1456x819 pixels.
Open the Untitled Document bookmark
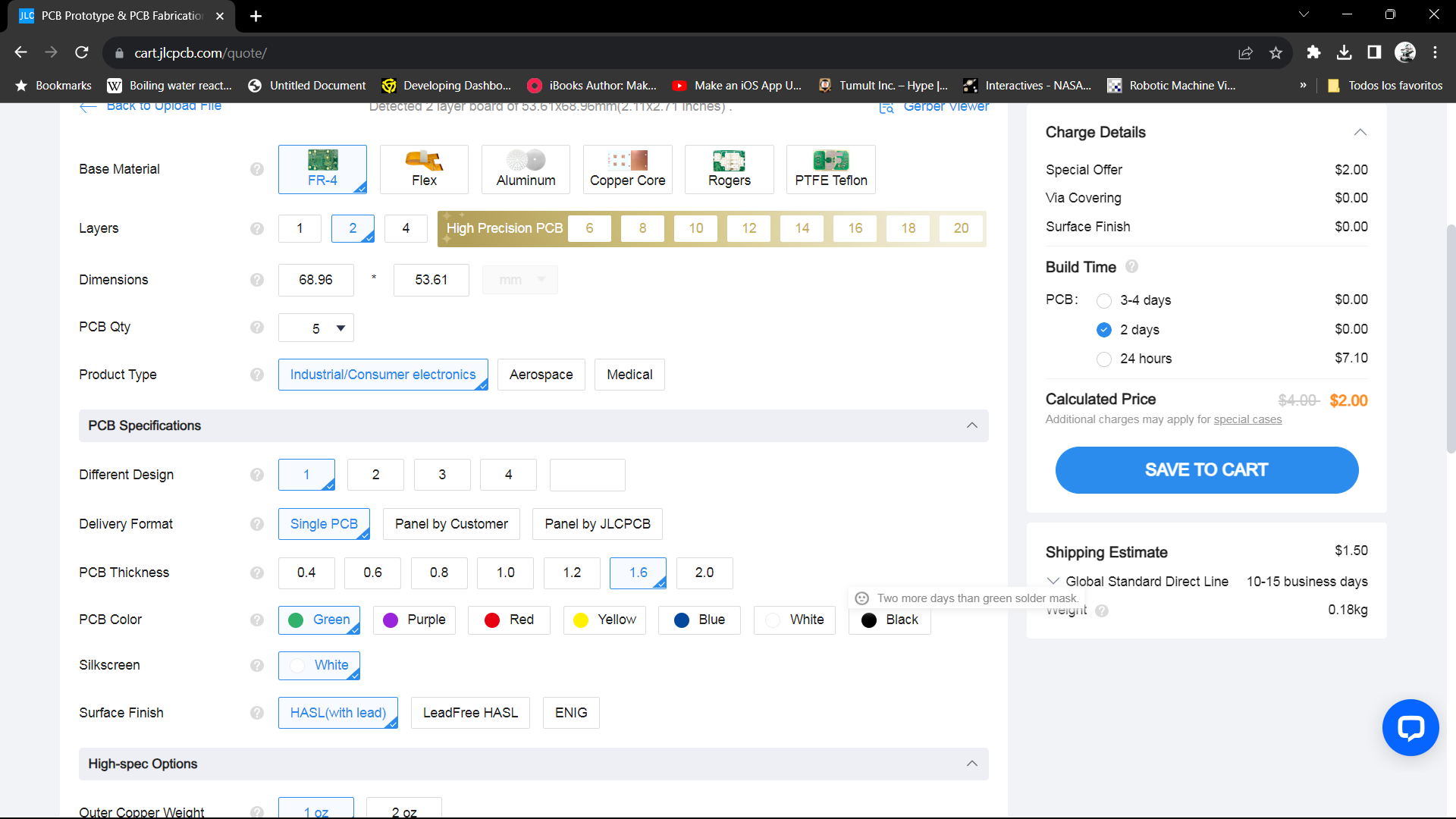point(307,86)
